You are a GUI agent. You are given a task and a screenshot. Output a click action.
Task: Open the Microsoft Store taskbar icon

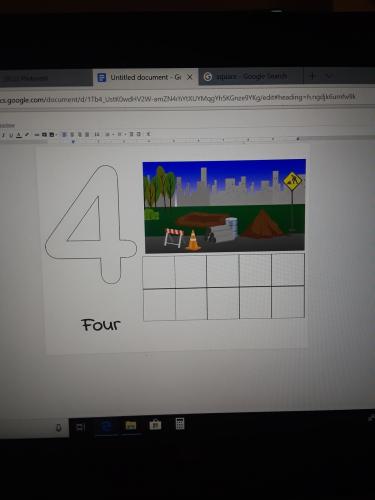[155, 425]
